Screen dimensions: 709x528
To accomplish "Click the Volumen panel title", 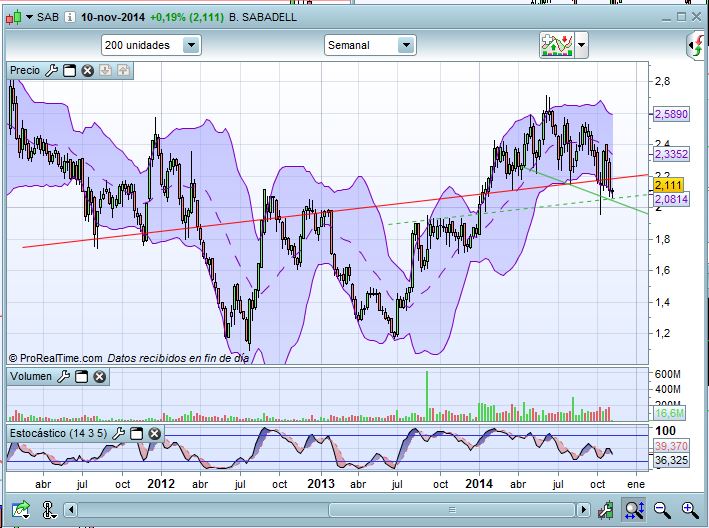I will coord(31,376).
